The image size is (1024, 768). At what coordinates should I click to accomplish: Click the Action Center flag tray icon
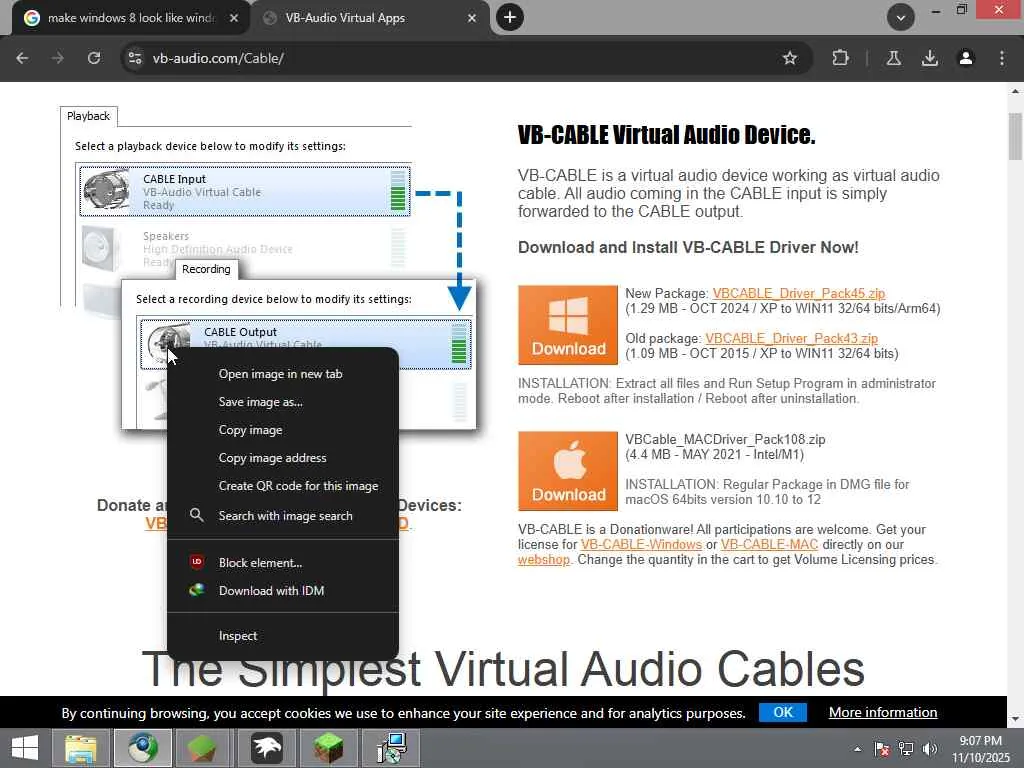point(882,749)
